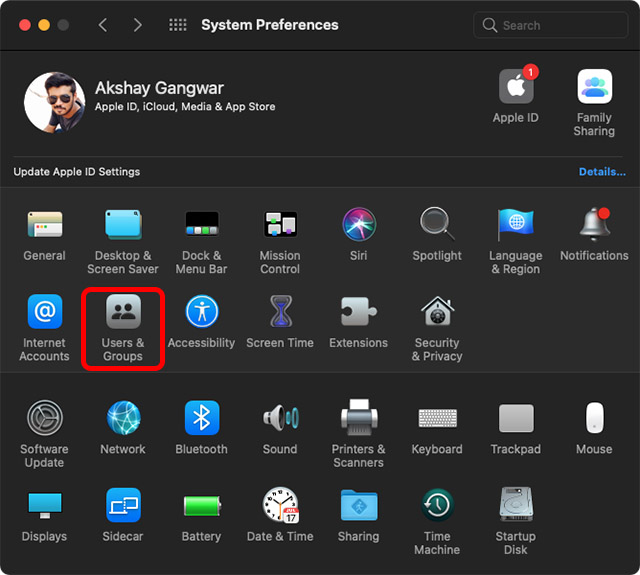Click Akshay Gangwar's profile picture
The image size is (640, 575).
54,102
